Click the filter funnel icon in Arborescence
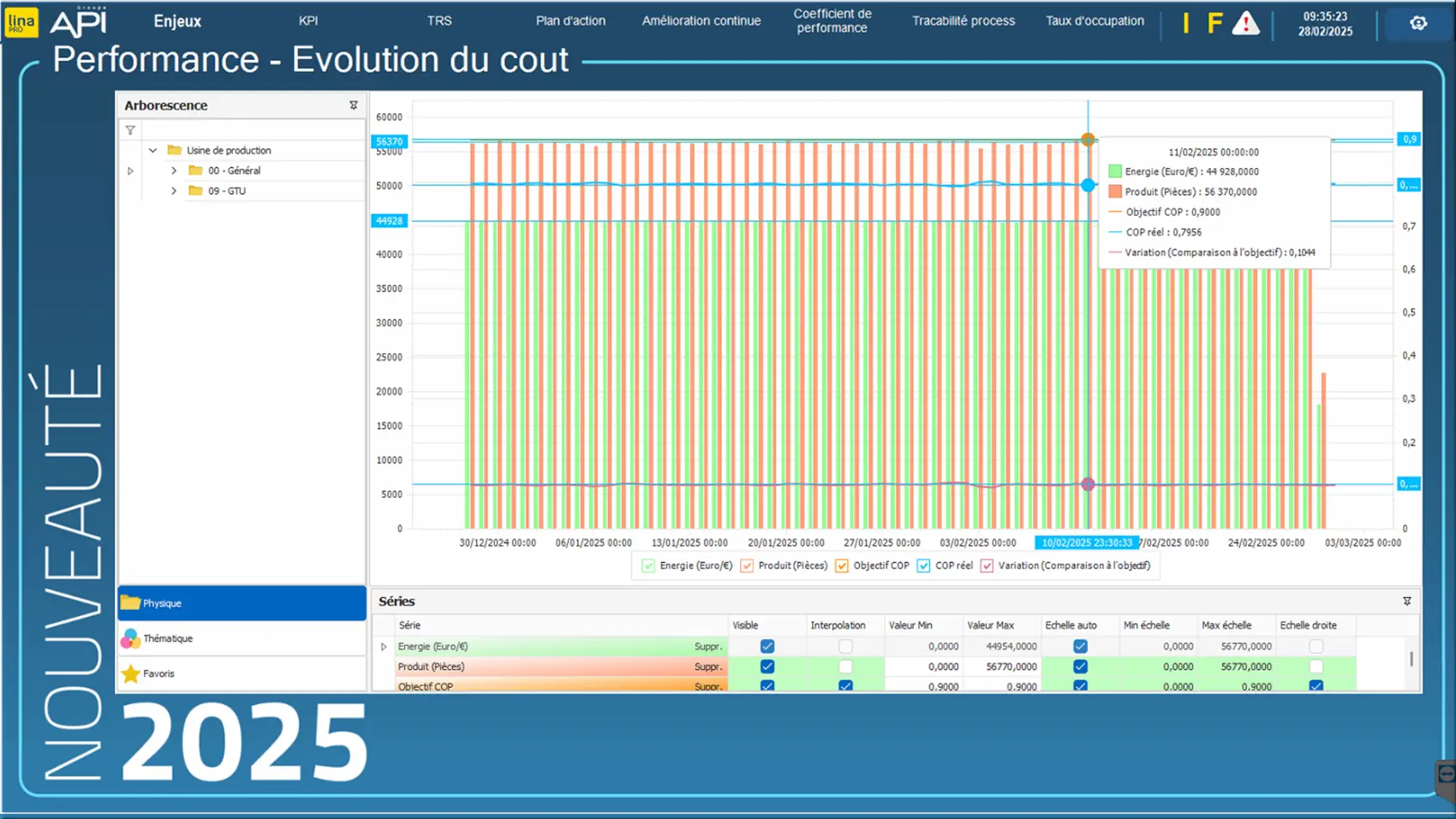Screen dimensions: 1456x819 (x=130, y=130)
